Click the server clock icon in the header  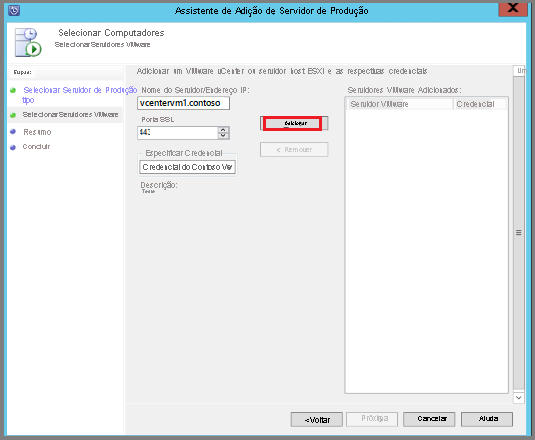(x=28, y=42)
